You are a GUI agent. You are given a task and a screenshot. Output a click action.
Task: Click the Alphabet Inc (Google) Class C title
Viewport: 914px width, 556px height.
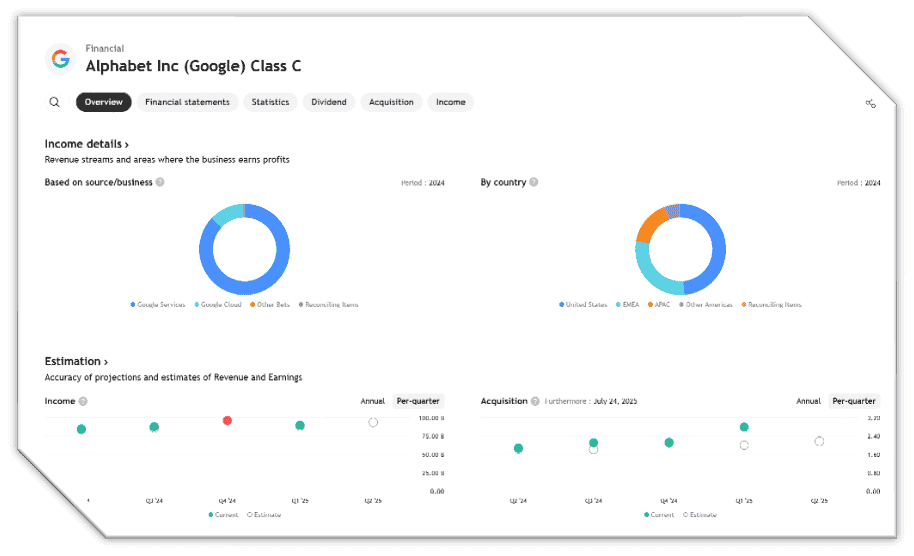click(194, 66)
